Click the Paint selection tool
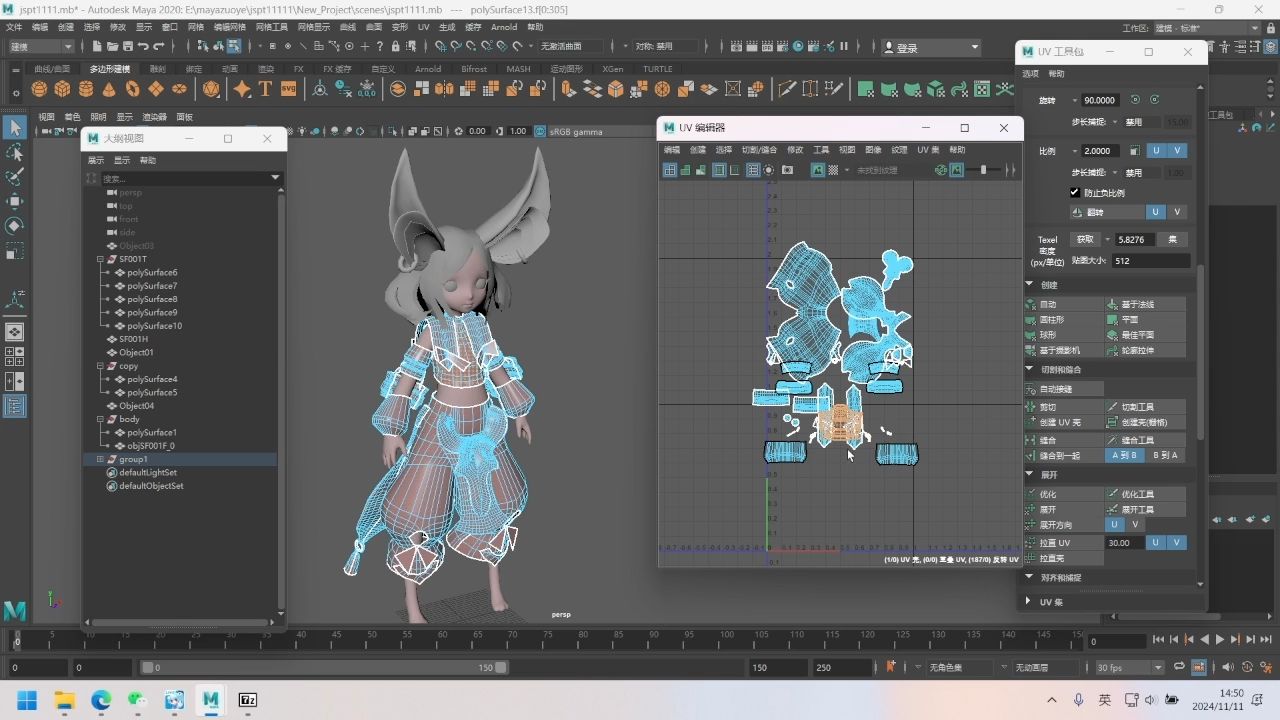1280x720 pixels. (x=14, y=177)
